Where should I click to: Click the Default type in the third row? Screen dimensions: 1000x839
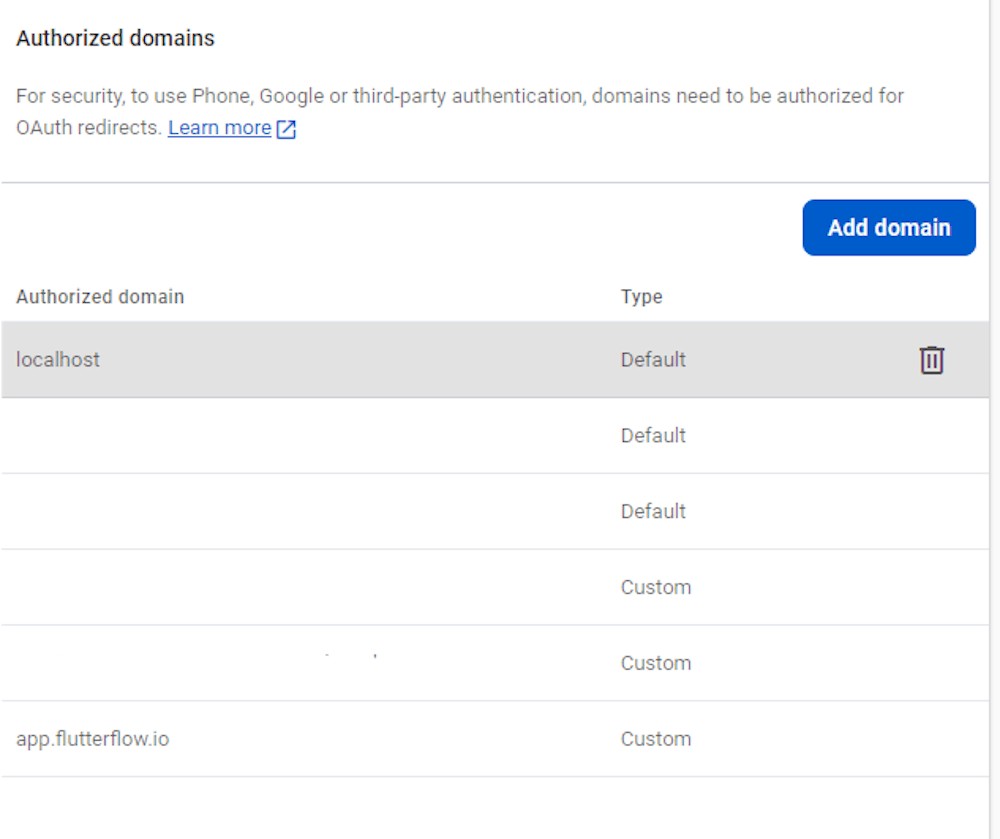(x=653, y=511)
